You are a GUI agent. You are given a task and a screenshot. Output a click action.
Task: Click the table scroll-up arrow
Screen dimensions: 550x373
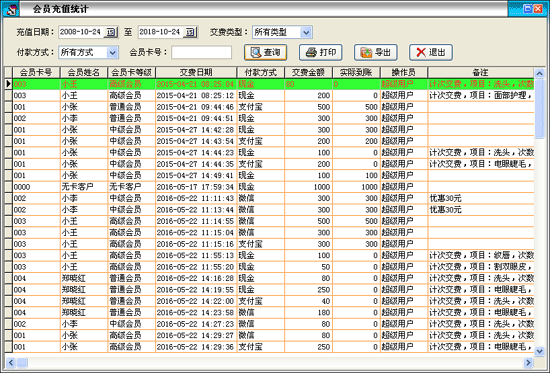pos(539,73)
